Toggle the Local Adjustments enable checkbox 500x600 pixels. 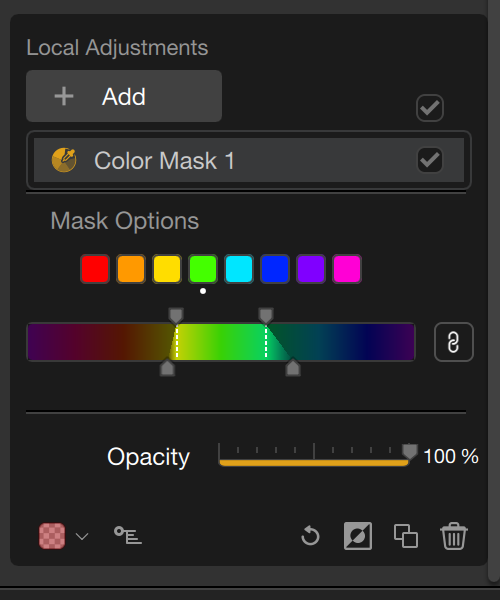click(430, 108)
